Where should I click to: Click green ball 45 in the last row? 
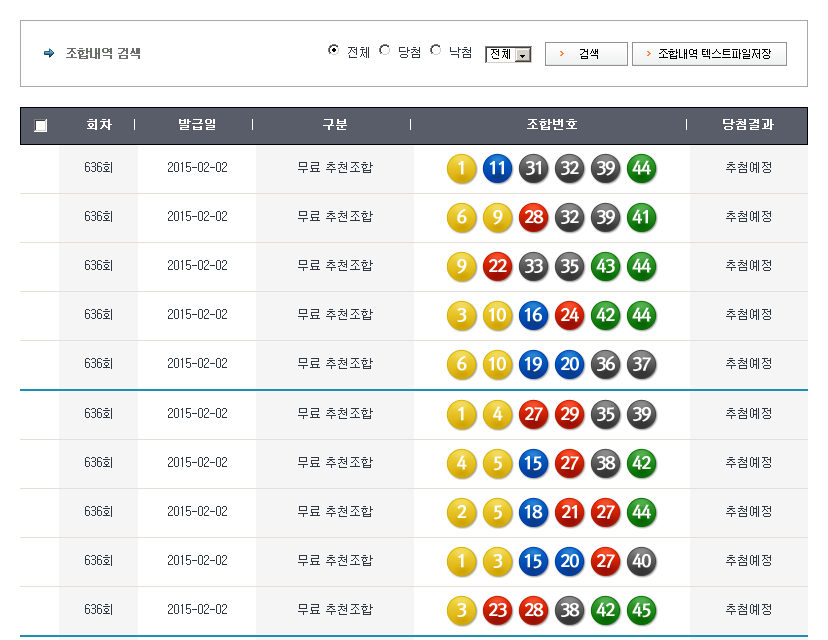641,609
